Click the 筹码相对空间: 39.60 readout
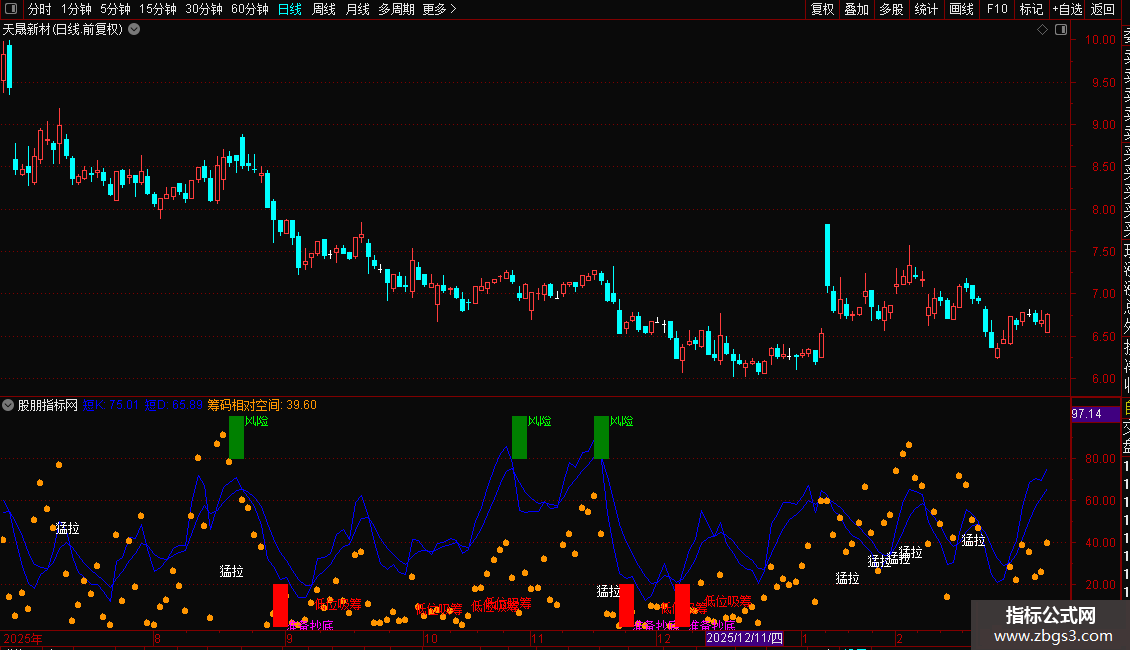Viewport: 1130px width, 650px height. pos(262,405)
